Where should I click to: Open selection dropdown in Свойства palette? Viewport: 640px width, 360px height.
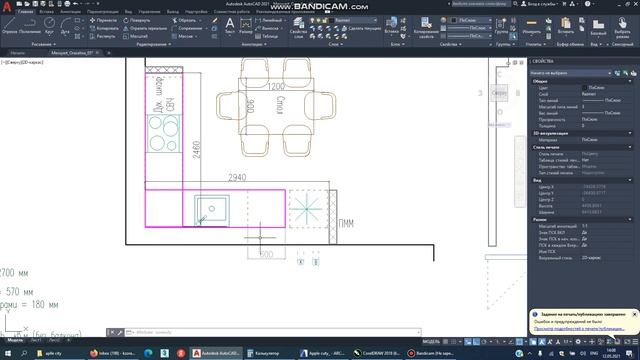pyautogui.click(x=571, y=73)
